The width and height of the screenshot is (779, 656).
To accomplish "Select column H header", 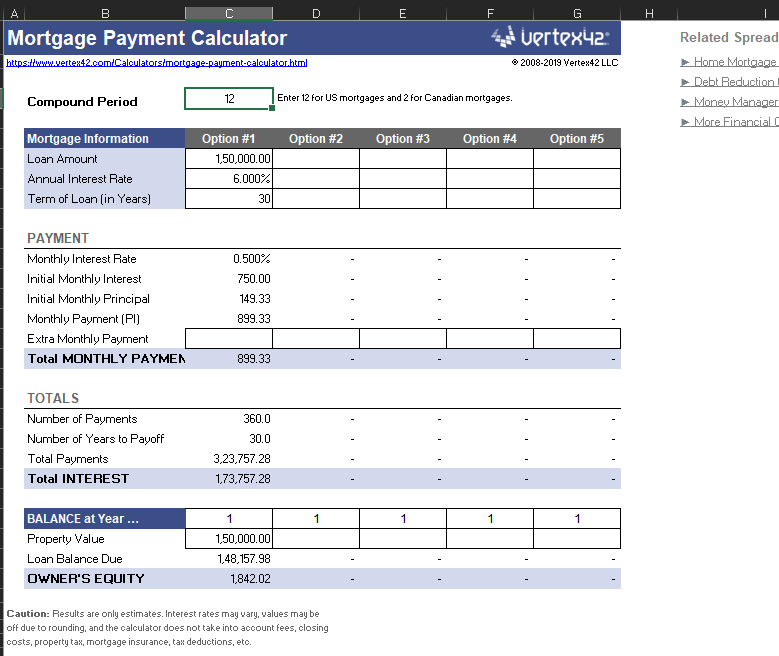I will pos(649,13).
